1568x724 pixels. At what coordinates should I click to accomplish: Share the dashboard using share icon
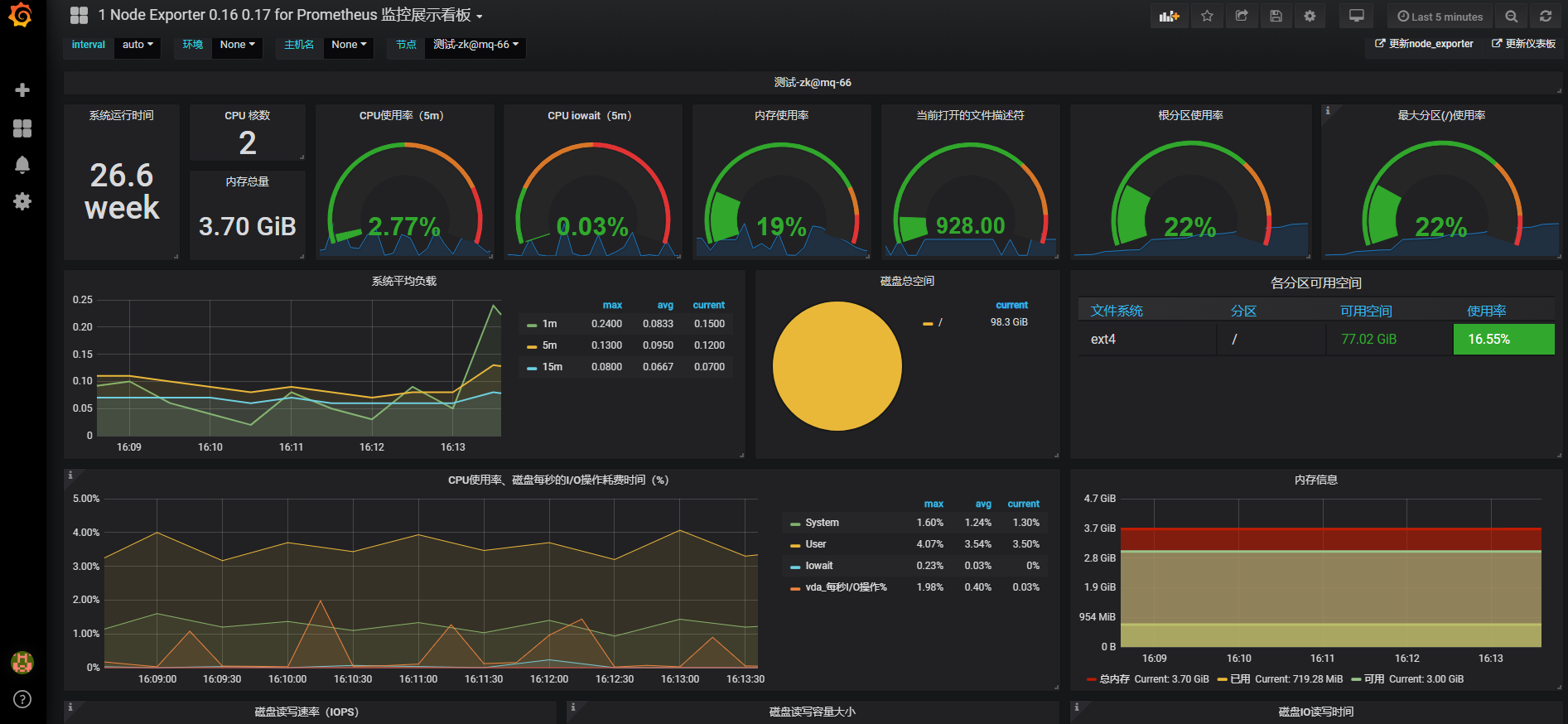pyautogui.click(x=1242, y=16)
